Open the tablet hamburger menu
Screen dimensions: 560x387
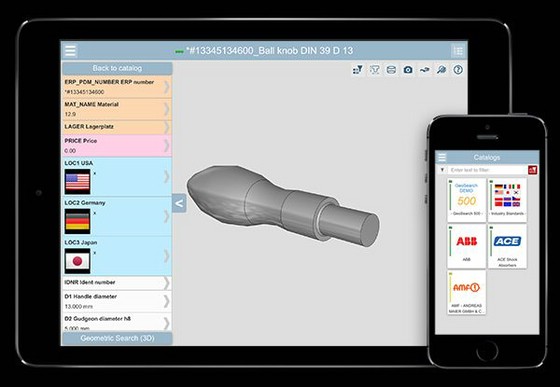pos(70,51)
